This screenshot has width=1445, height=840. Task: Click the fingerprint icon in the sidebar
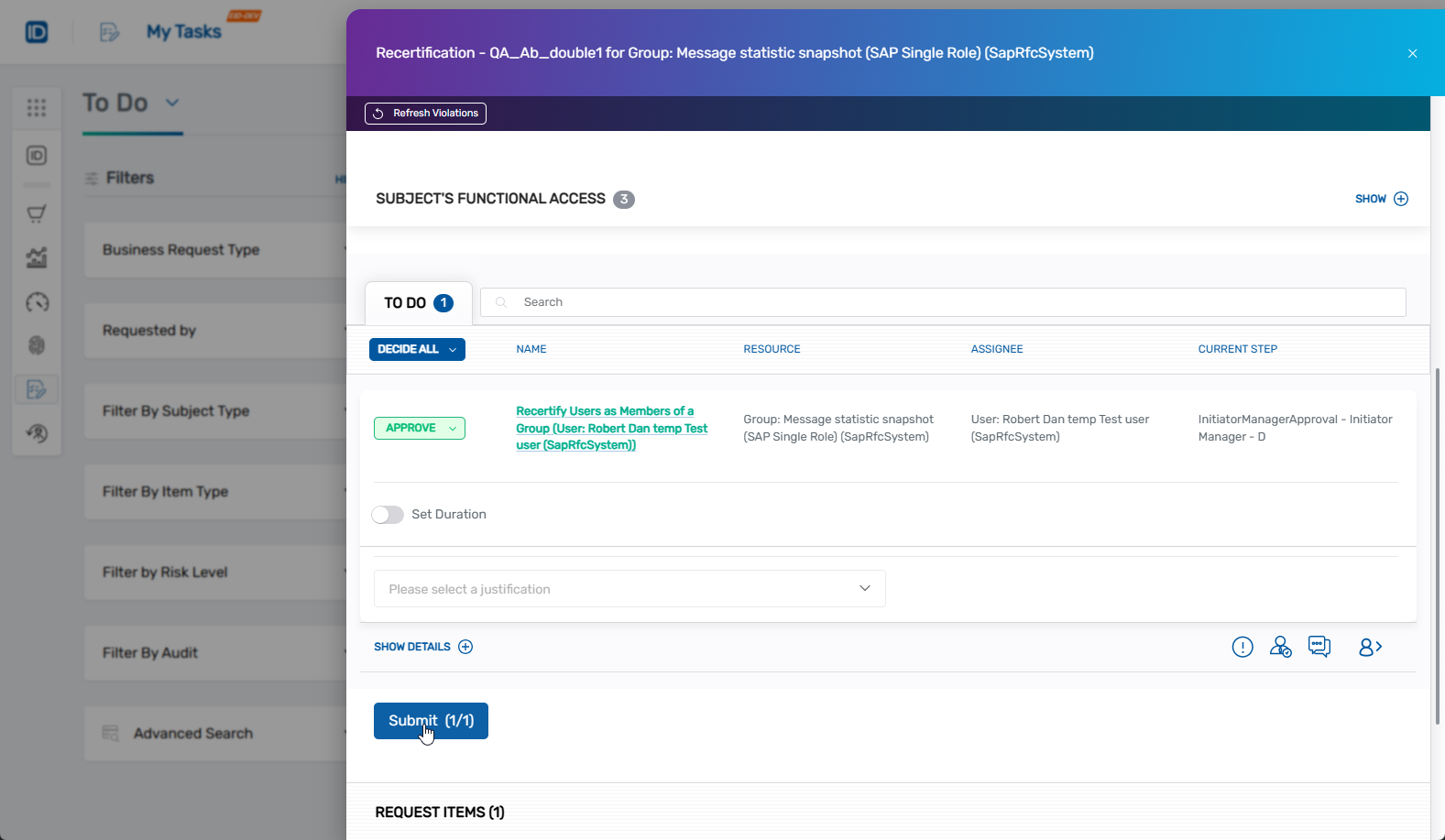coord(37,345)
